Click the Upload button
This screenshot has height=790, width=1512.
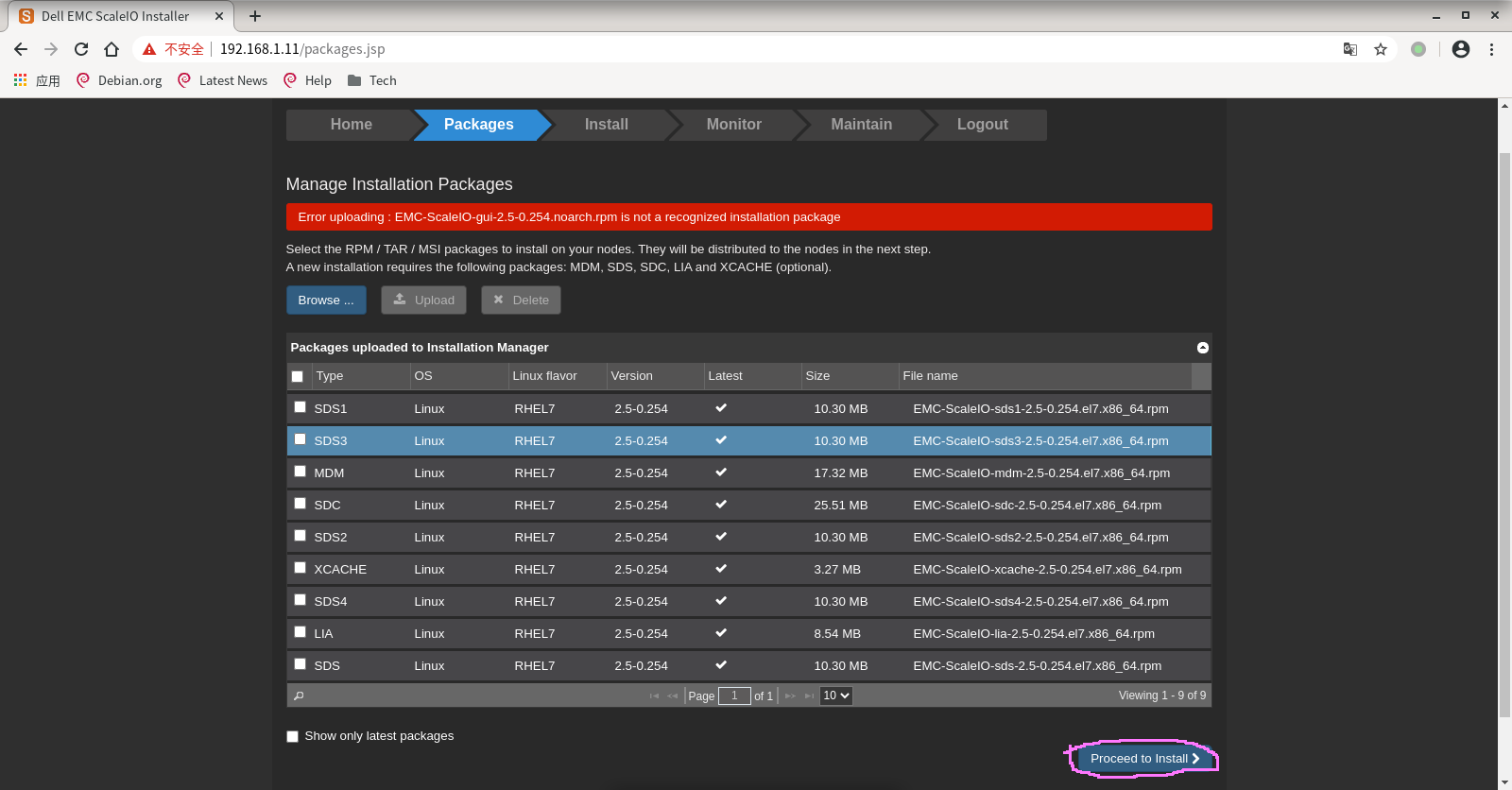click(x=424, y=301)
